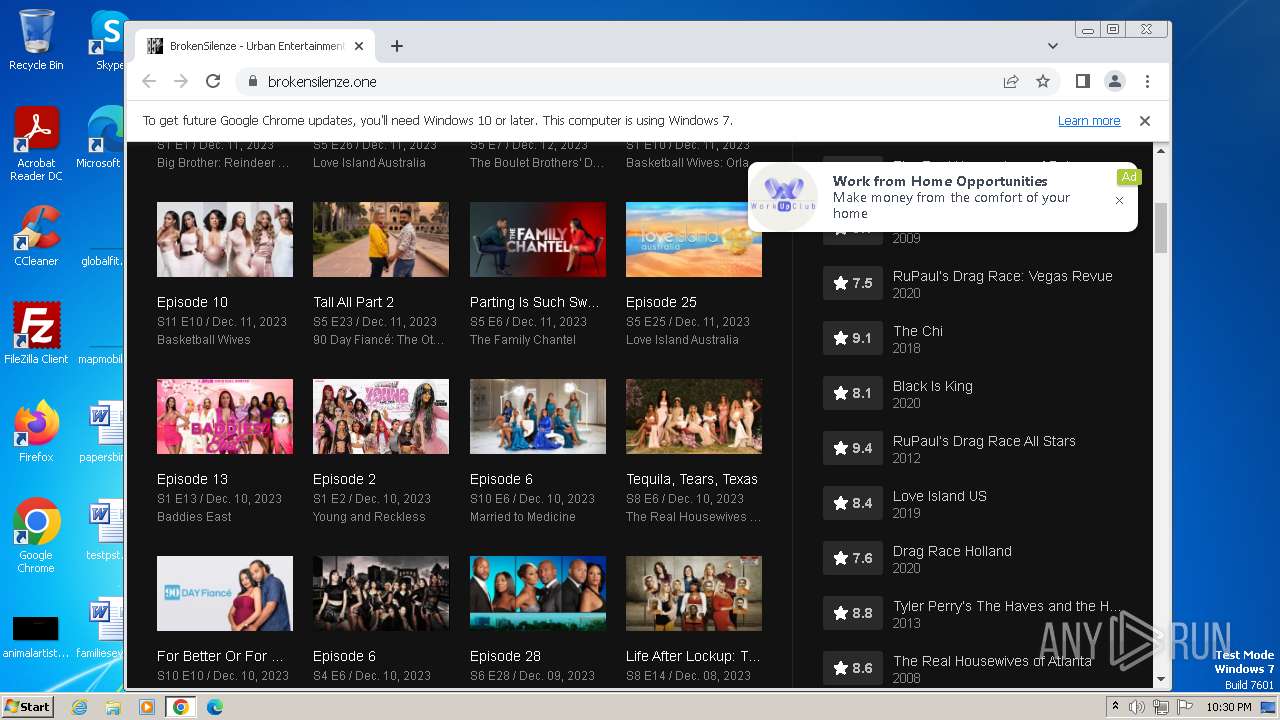Open The Family Chantel episode thumbnail

click(538, 240)
